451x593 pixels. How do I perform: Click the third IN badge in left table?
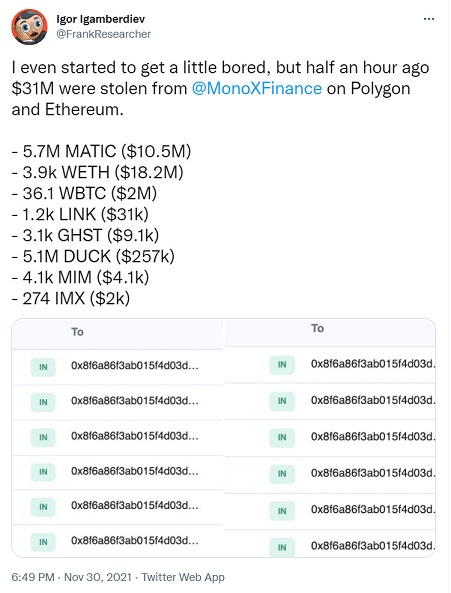pyautogui.click(x=43, y=438)
